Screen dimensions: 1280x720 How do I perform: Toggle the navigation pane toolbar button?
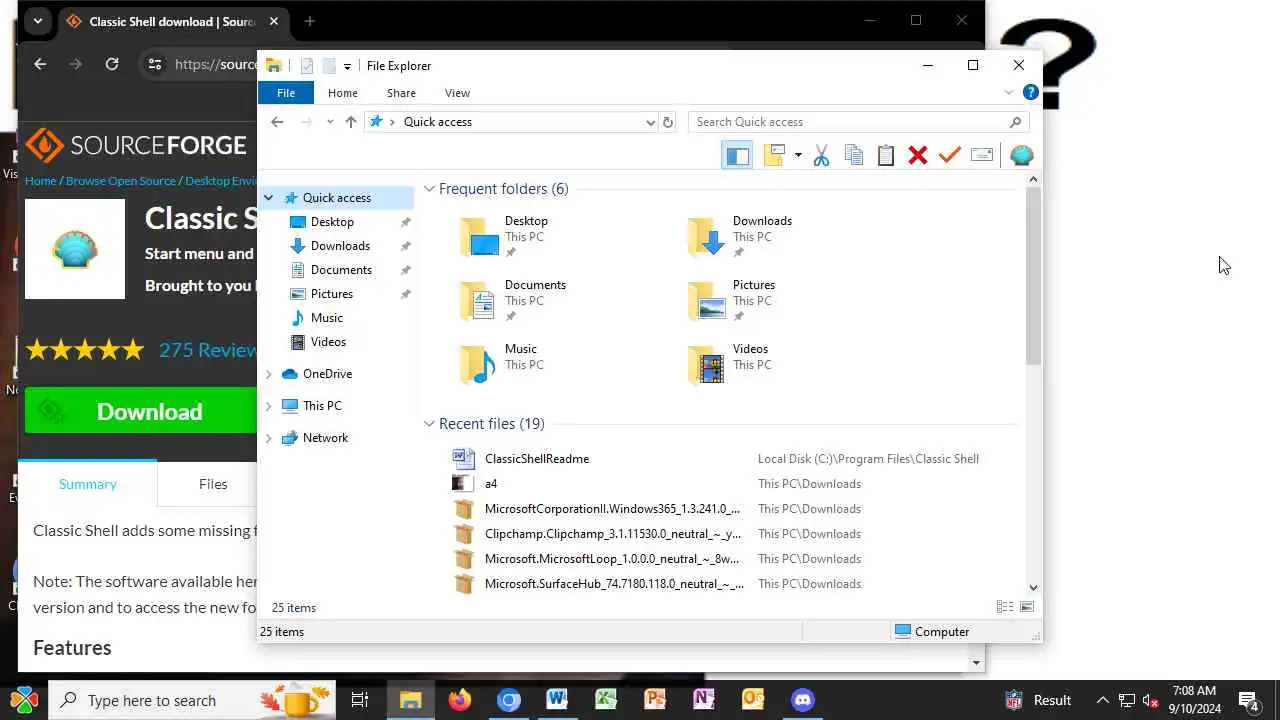(x=737, y=155)
